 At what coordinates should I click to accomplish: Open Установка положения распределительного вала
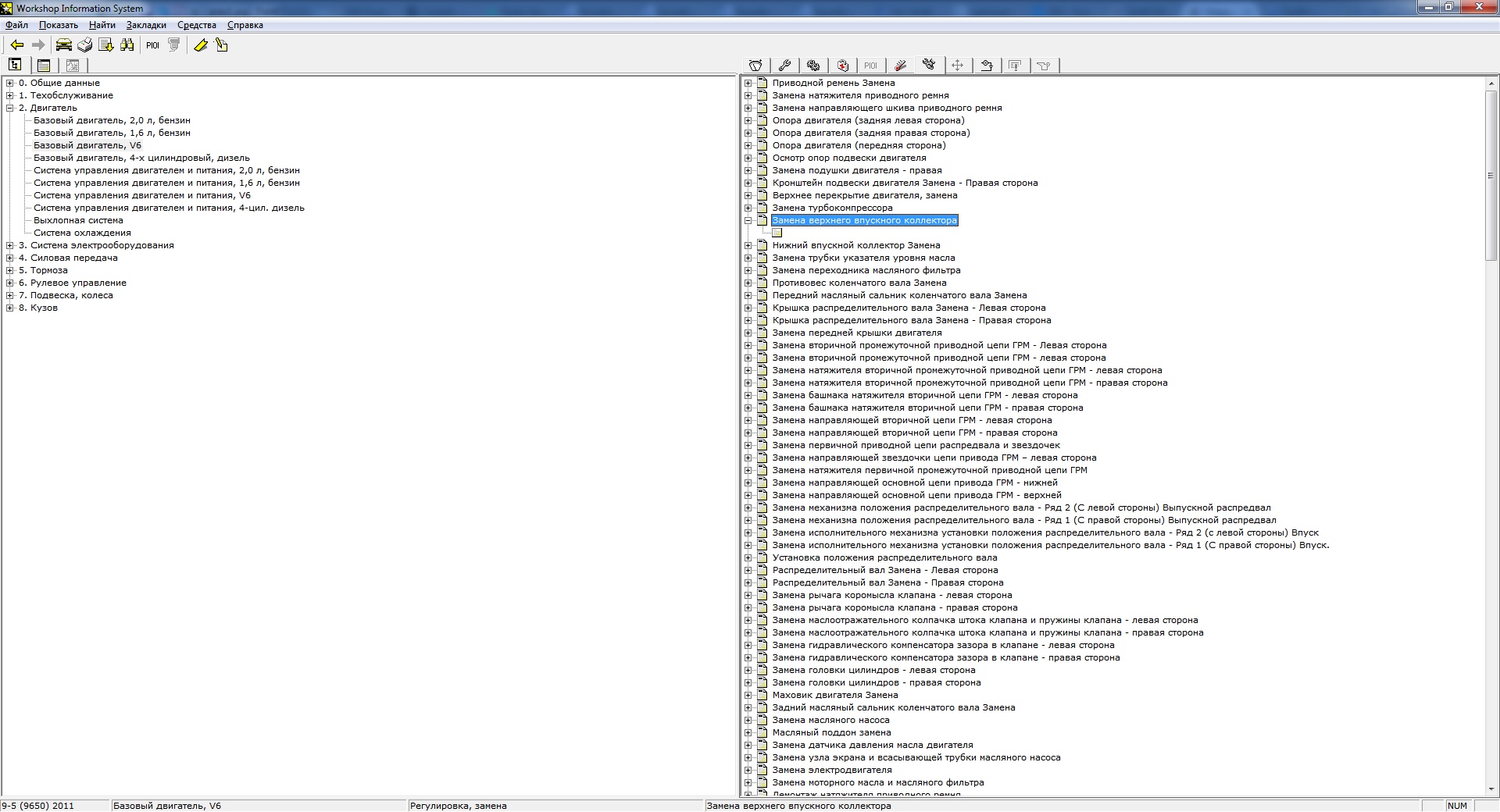pyautogui.click(x=884, y=557)
